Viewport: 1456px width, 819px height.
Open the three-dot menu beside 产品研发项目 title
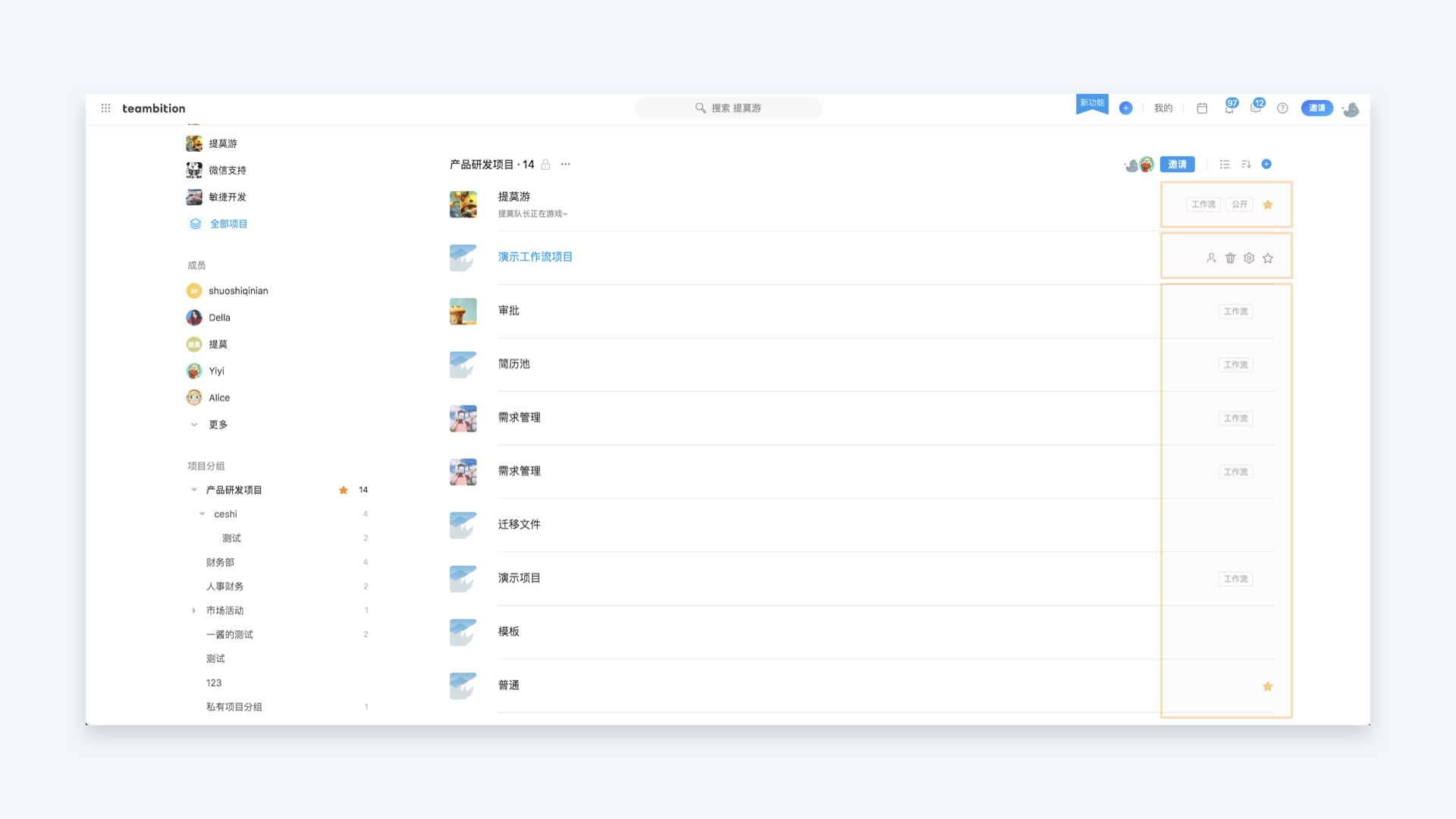click(566, 165)
